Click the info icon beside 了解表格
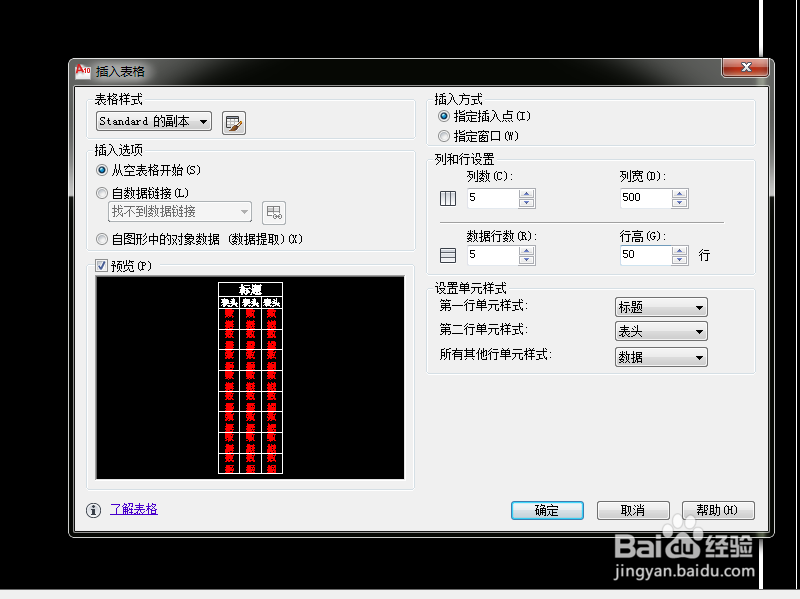Image resolution: width=800 pixels, height=599 pixels. pos(93,510)
